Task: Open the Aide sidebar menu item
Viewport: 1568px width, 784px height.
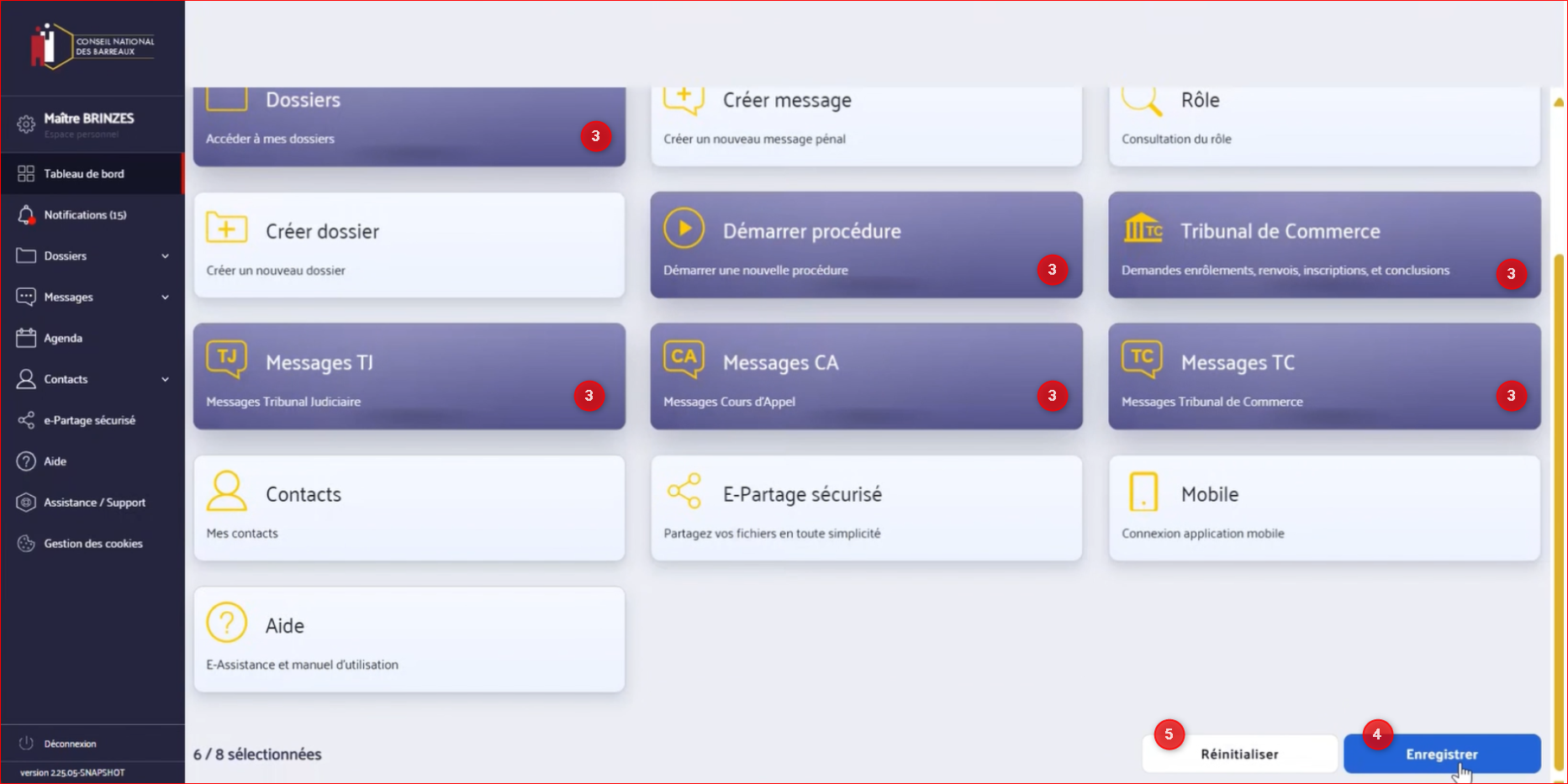Action: pos(55,461)
